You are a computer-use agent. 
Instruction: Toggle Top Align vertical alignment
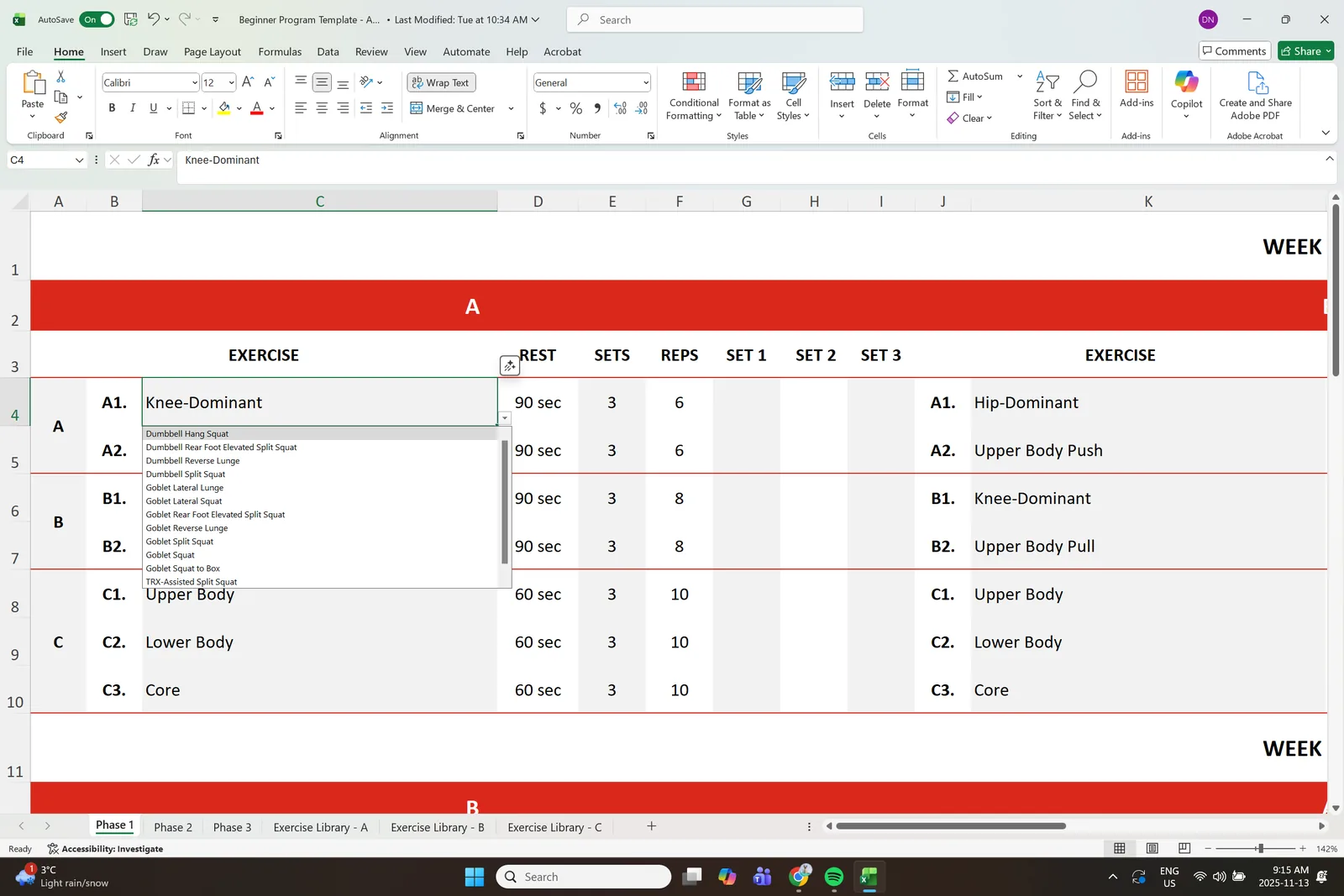coord(301,81)
